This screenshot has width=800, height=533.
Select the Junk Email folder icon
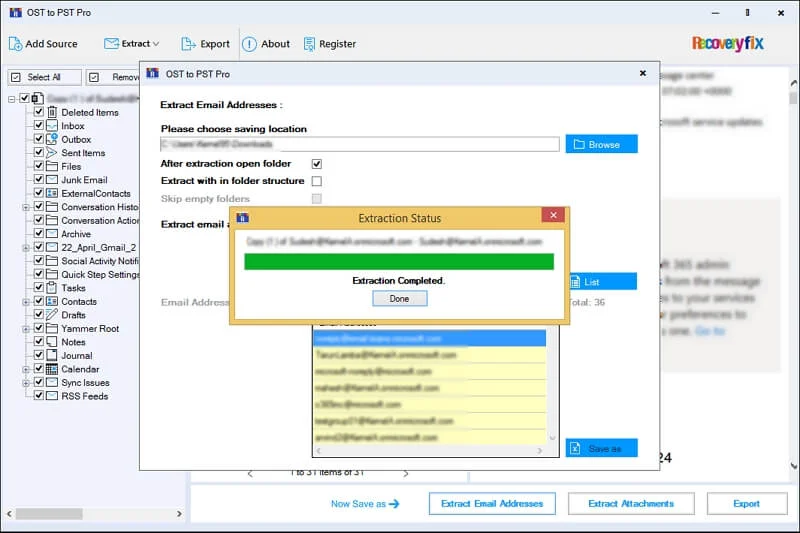click(52, 180)
